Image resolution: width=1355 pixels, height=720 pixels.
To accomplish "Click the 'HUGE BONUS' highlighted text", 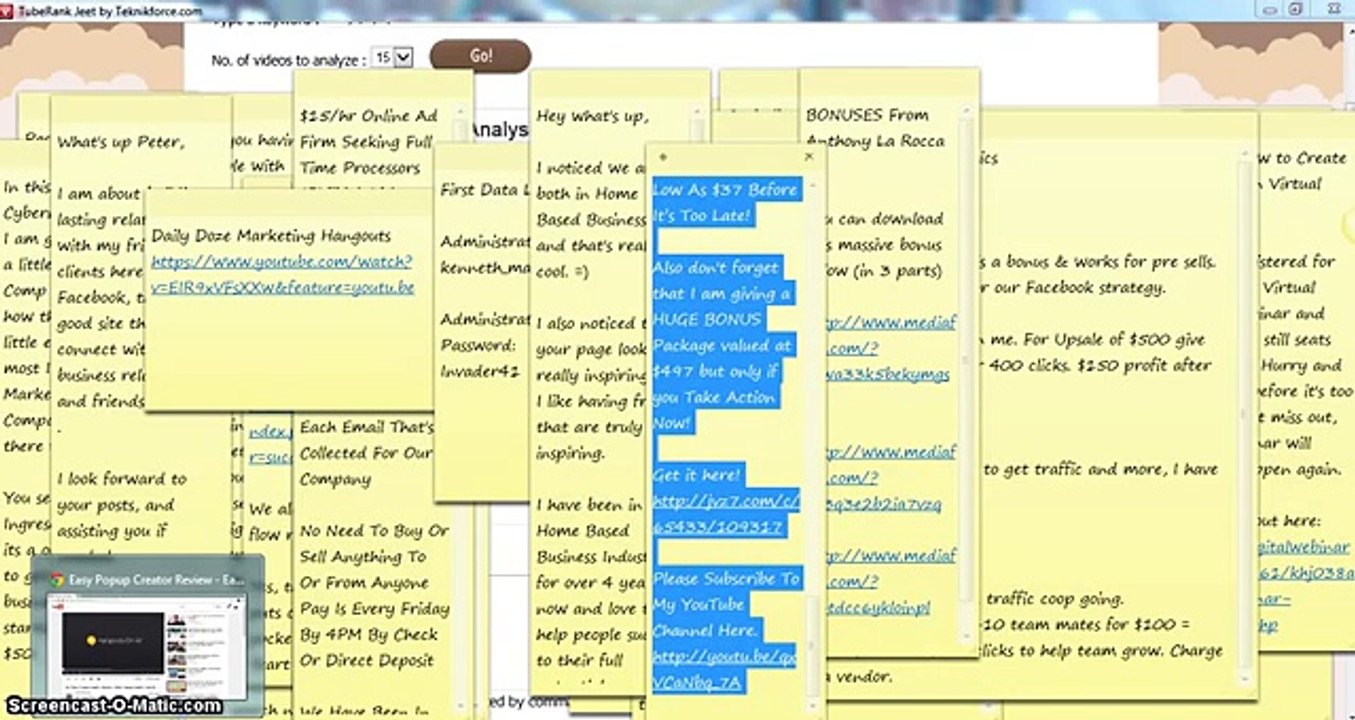I will coord(707,319).
